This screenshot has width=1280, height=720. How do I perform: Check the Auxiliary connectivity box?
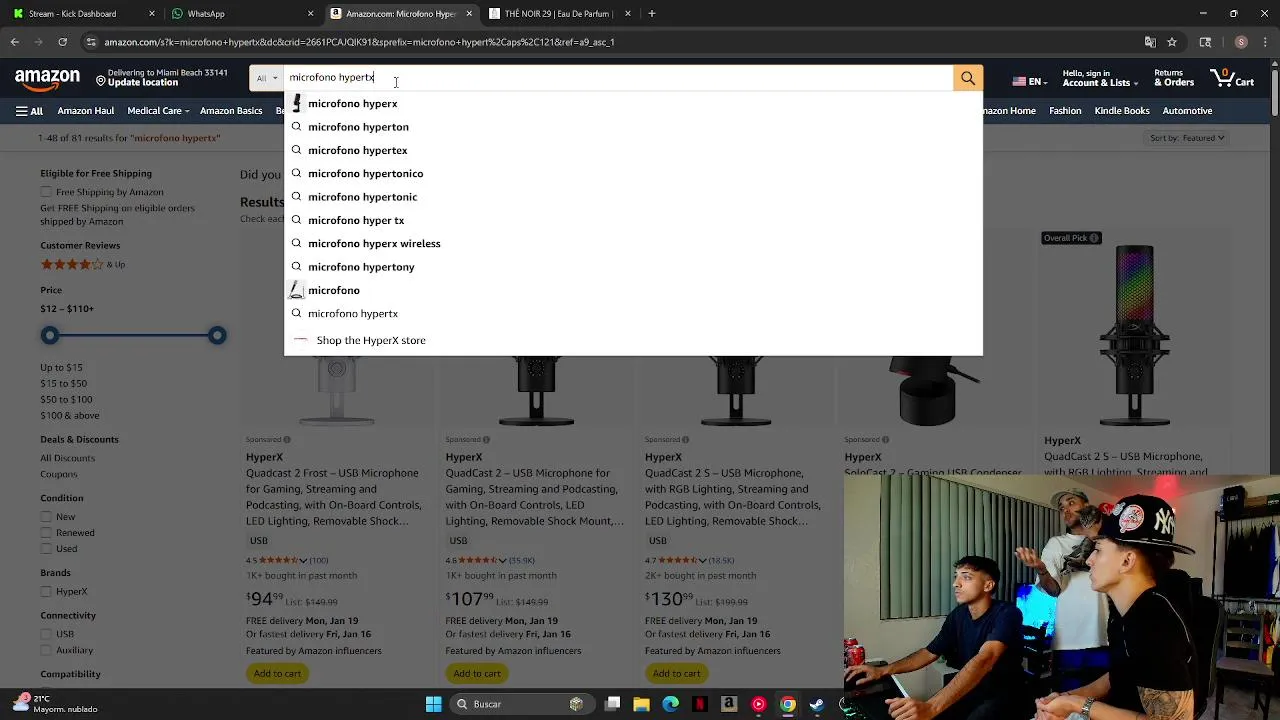click(46, 650)
